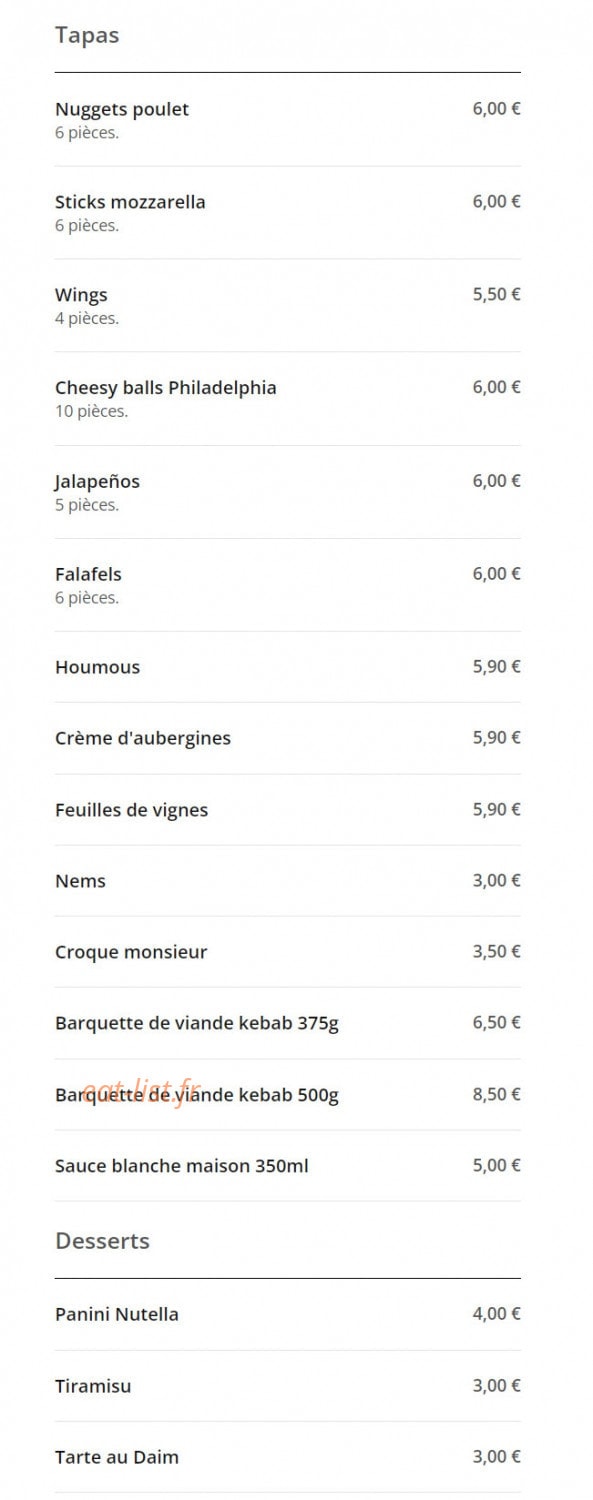Choose Sticks mozzarella from the Tapas list
The width and height of the screenshot is (593, 1500).
tap(288, 213)
